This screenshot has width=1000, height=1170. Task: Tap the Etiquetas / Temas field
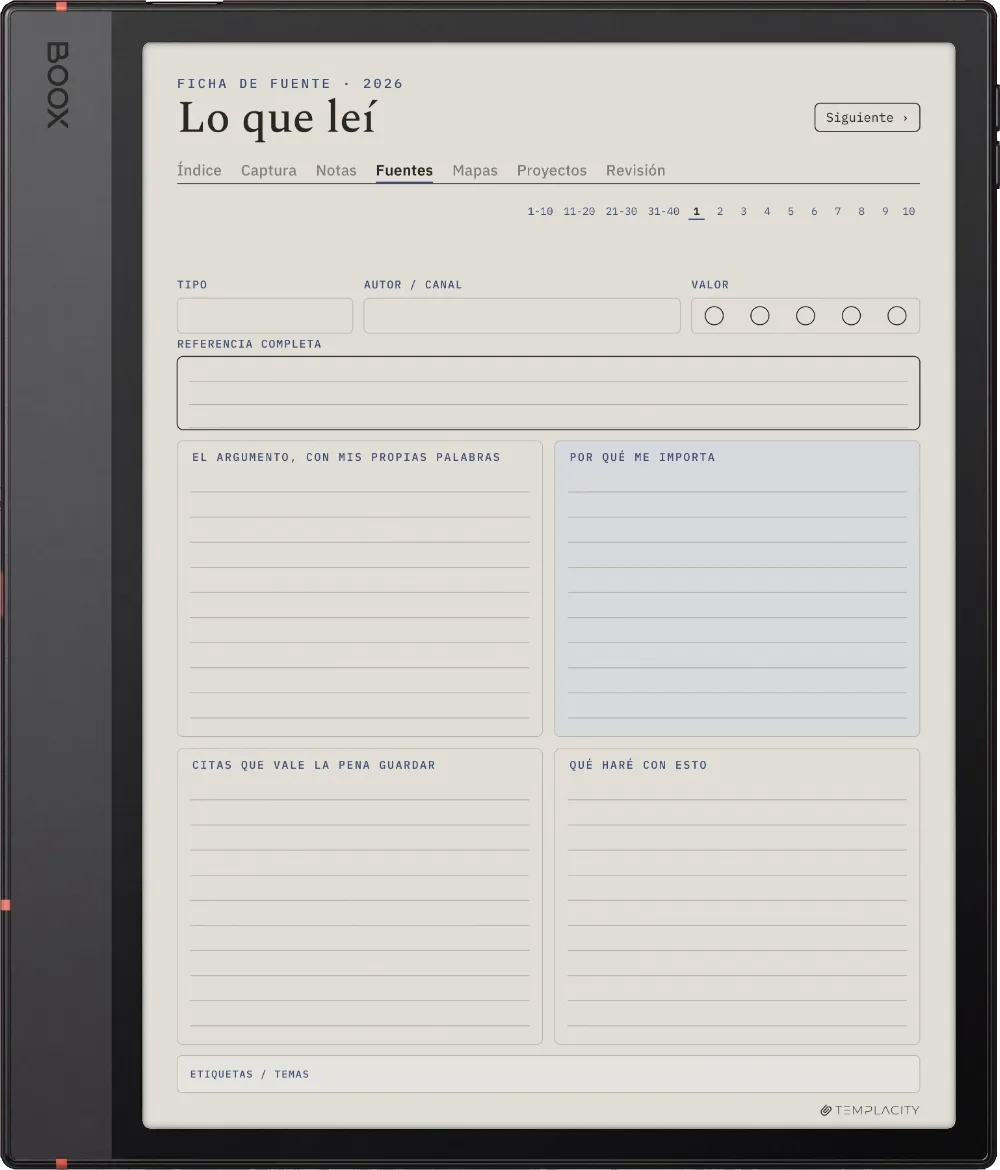pyautogui.click(x=549, y=1074)
